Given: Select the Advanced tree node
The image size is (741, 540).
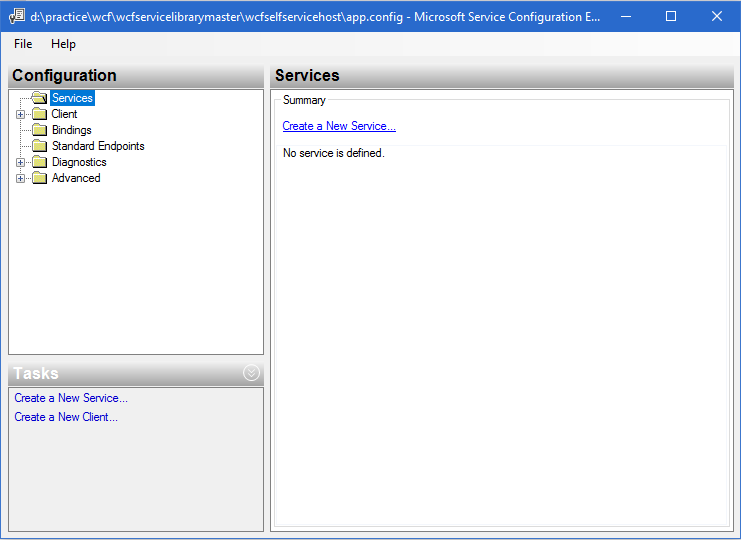Looking at the screenshot, I should (76, 178).
